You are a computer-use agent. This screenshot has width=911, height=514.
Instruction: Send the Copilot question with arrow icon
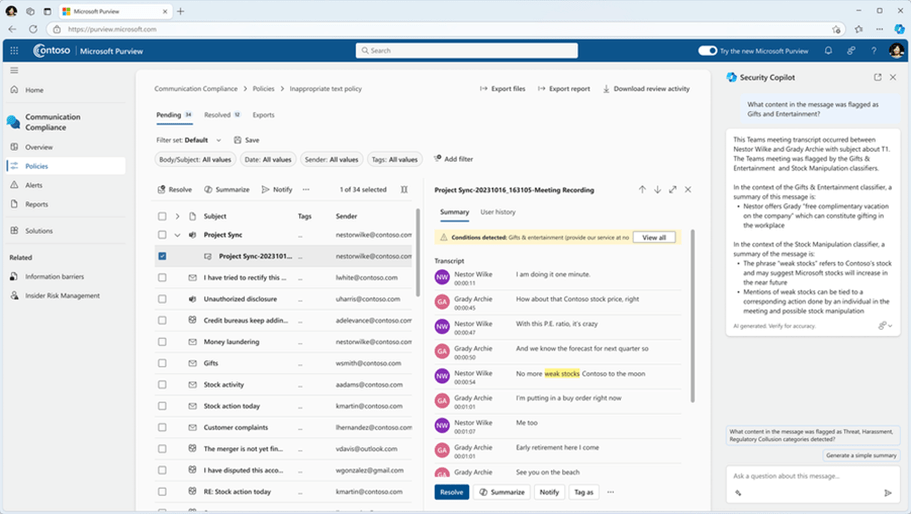888,493
